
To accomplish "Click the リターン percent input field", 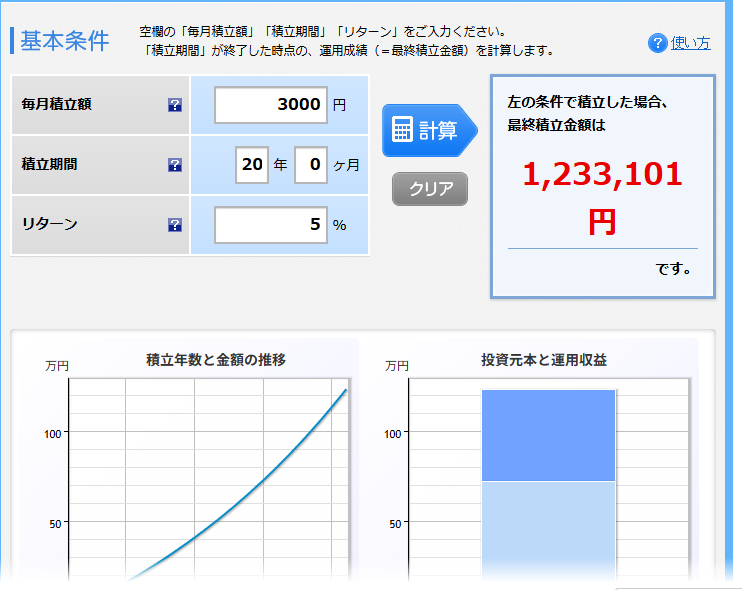I will click(x=271, y=225).
